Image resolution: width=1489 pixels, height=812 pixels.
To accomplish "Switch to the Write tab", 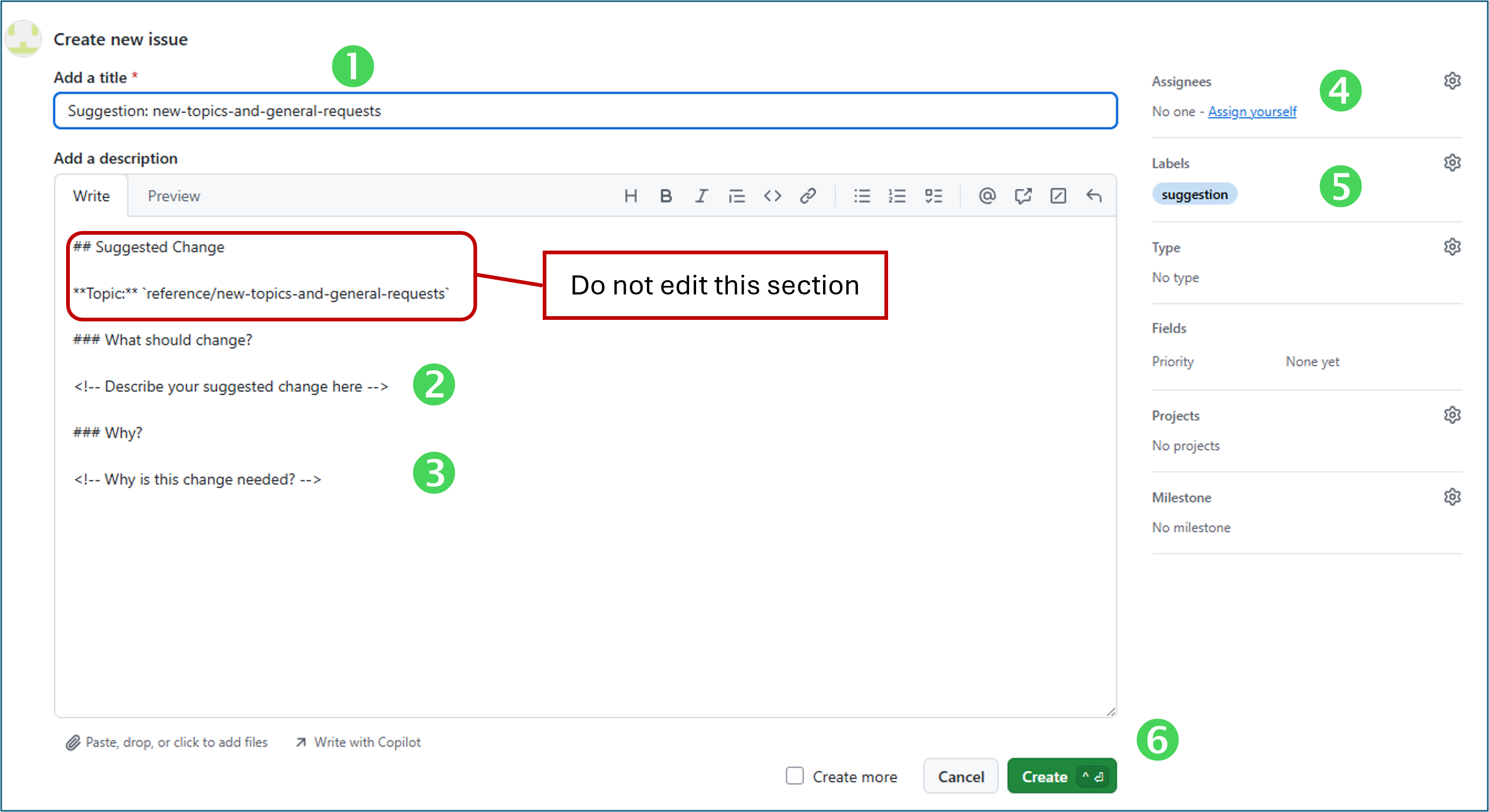I will coord(92,196).
